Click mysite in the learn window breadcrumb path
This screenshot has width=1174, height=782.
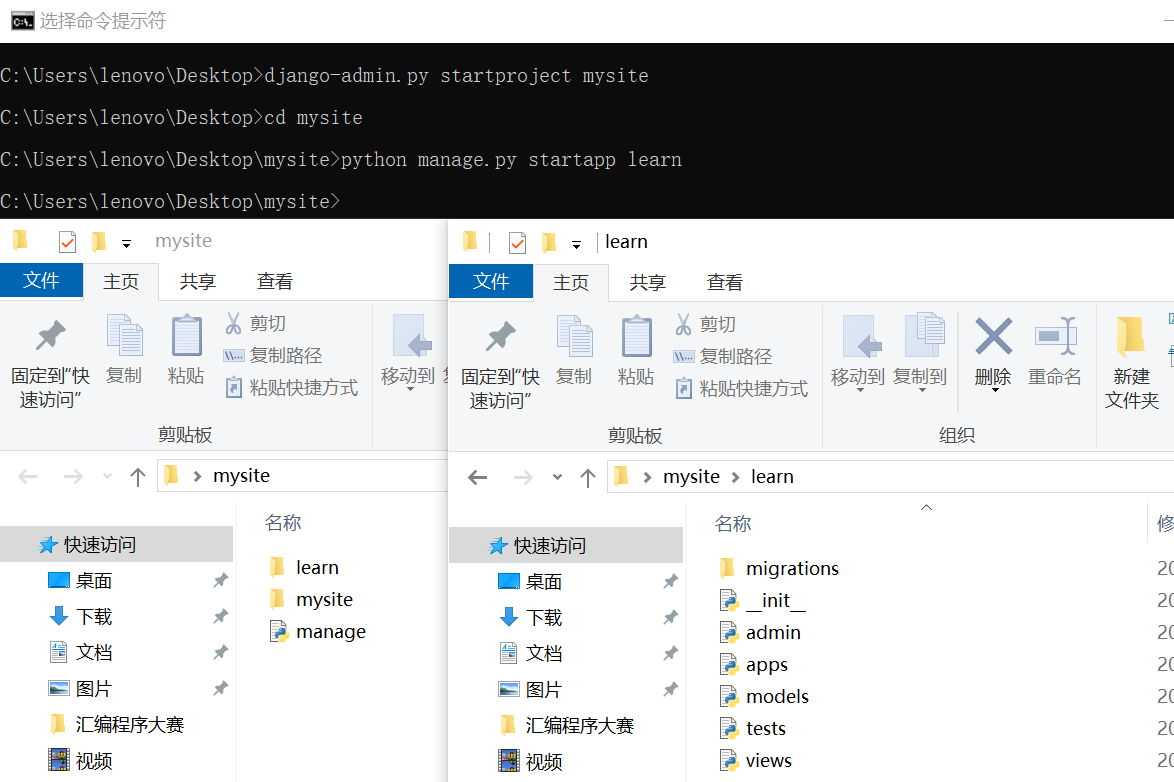click(691, 476)
